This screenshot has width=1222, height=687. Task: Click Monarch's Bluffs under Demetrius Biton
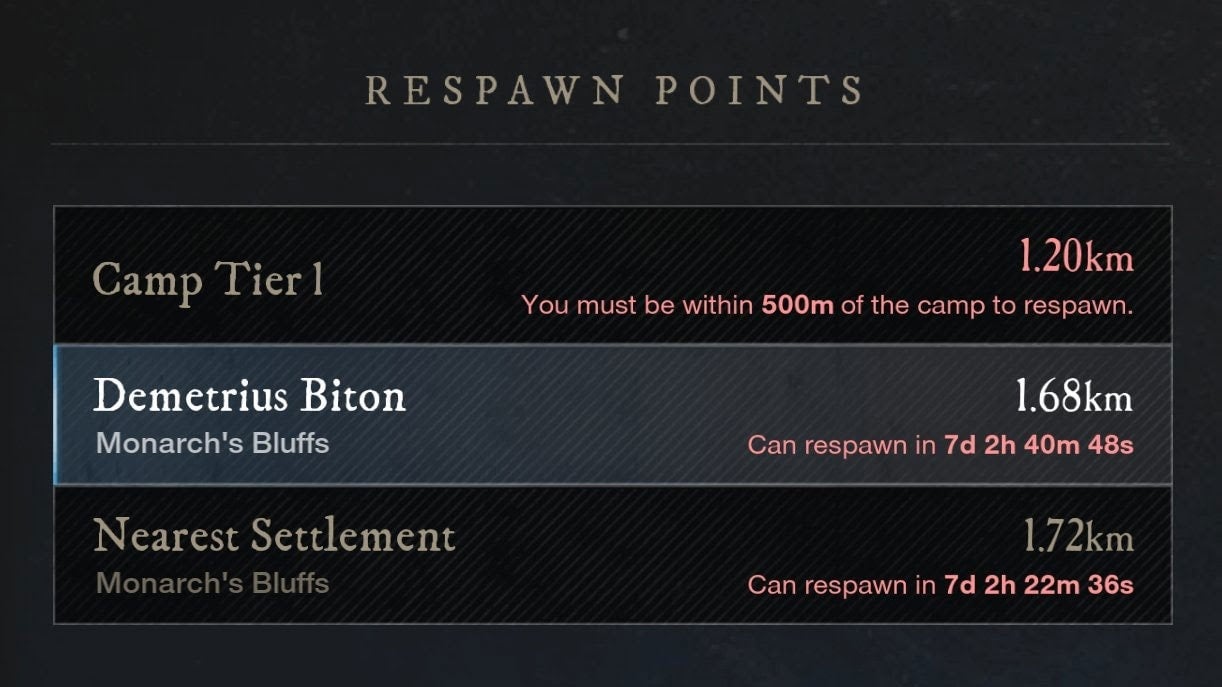212,443
